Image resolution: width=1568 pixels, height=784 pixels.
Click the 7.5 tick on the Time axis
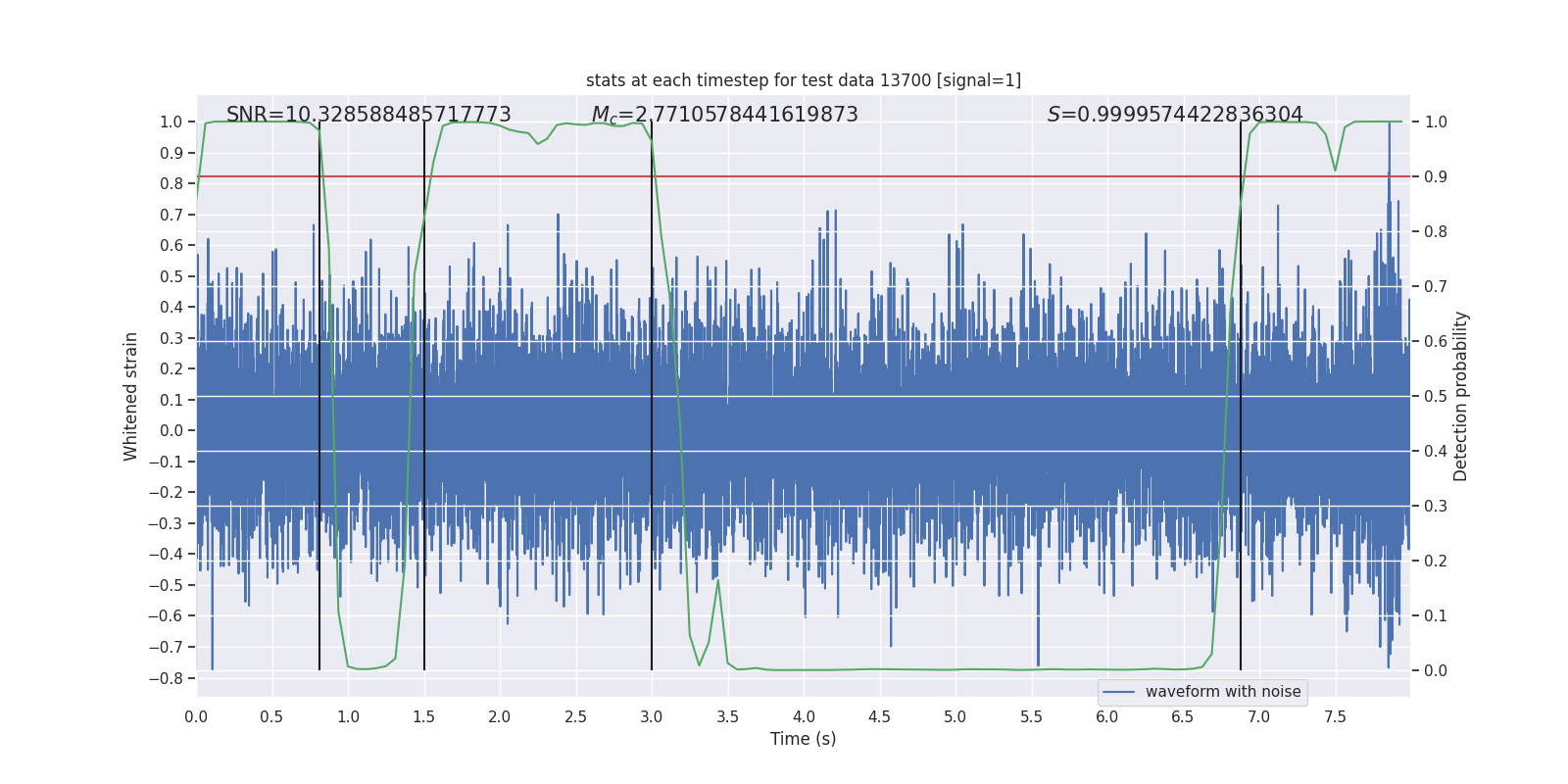point(1335,716)
